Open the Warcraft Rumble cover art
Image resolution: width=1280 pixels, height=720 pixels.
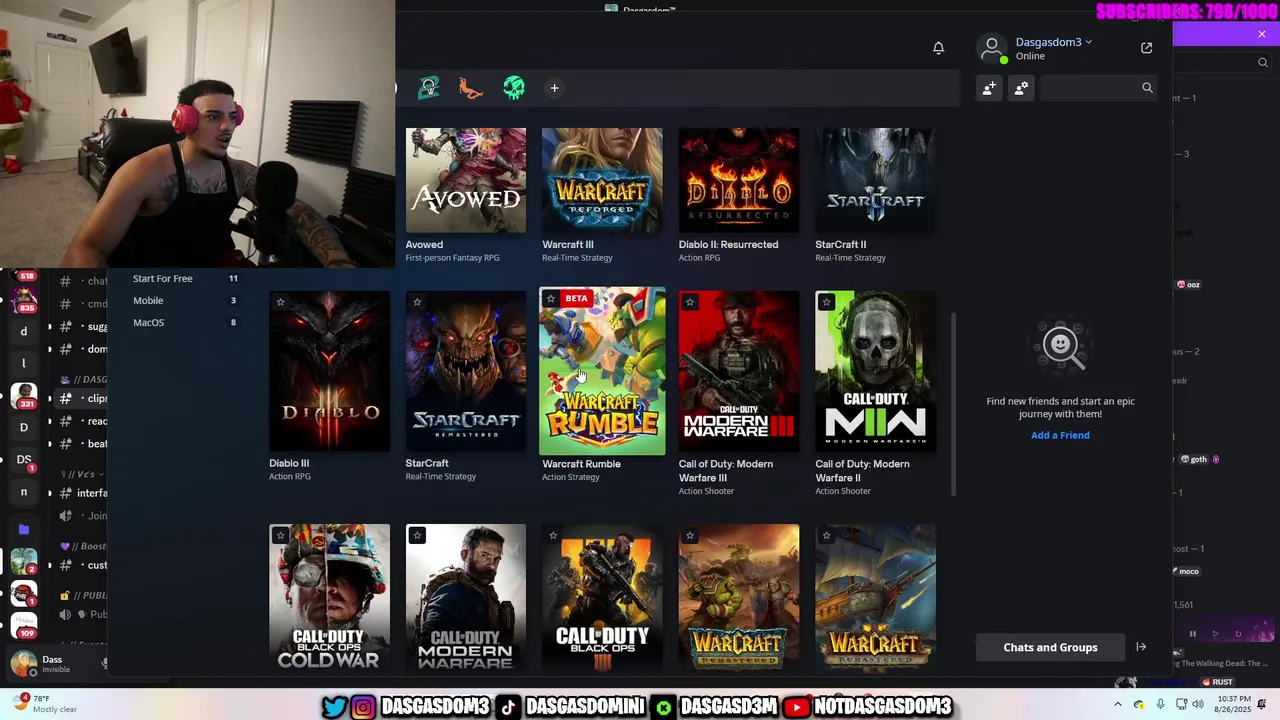pyautogui.click(x=602, y=371)
